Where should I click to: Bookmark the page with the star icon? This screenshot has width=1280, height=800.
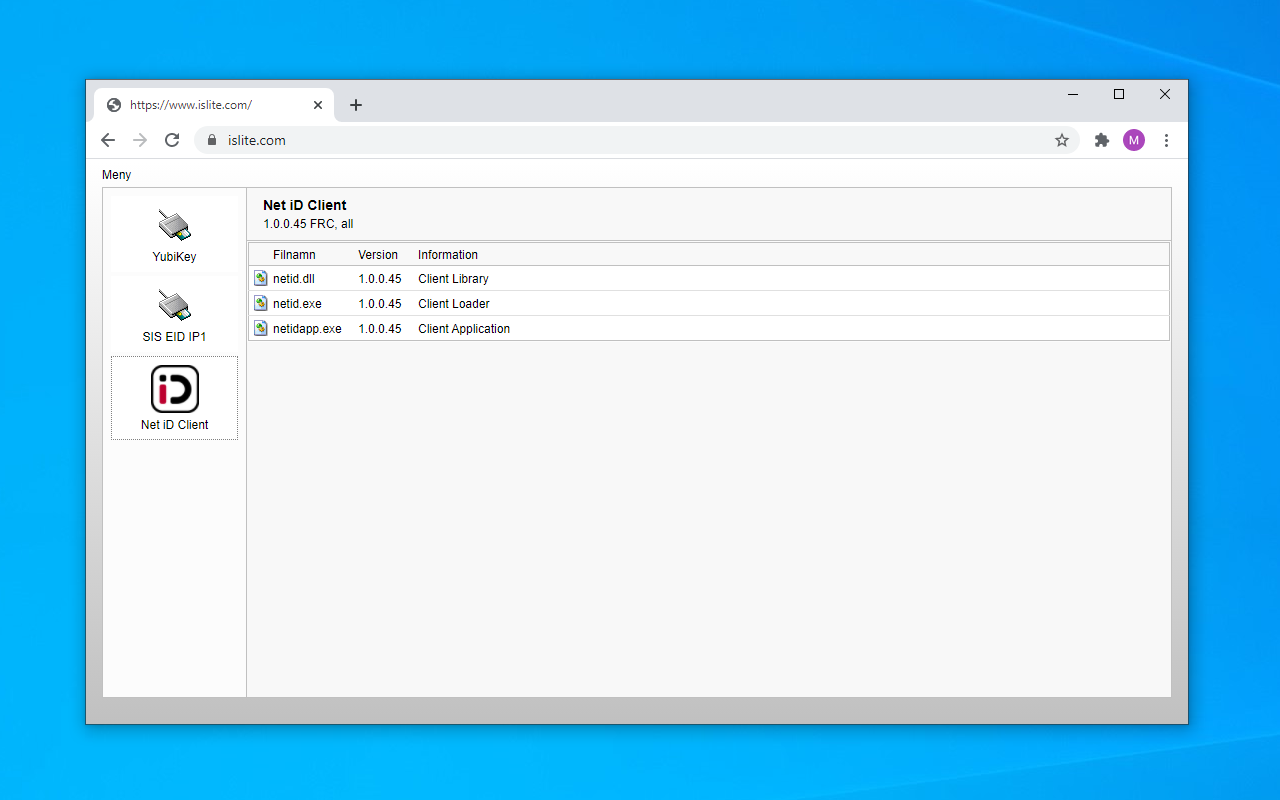pos(1061,140)
